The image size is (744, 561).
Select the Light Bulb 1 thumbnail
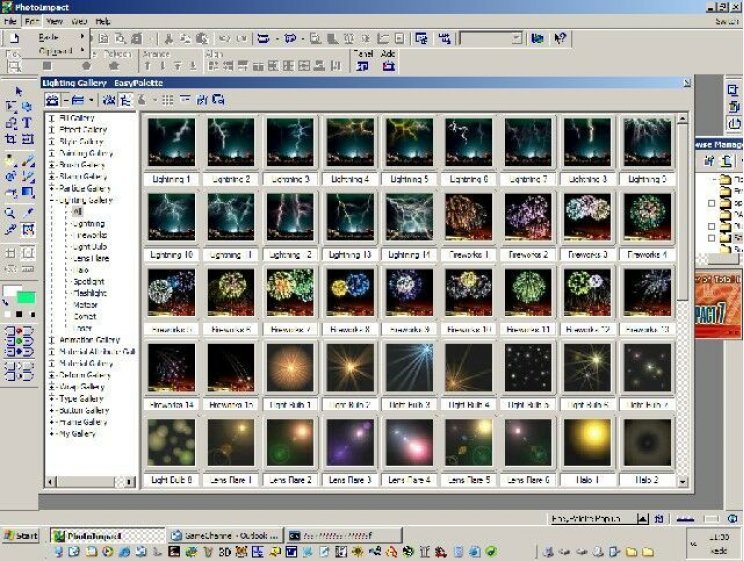tap(290, 368)
